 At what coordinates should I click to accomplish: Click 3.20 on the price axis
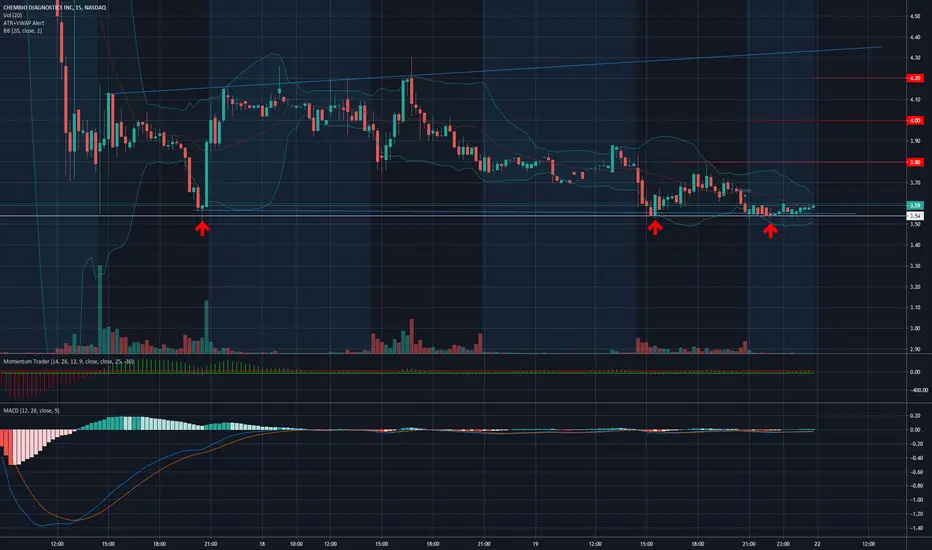[x=915, y=287]
